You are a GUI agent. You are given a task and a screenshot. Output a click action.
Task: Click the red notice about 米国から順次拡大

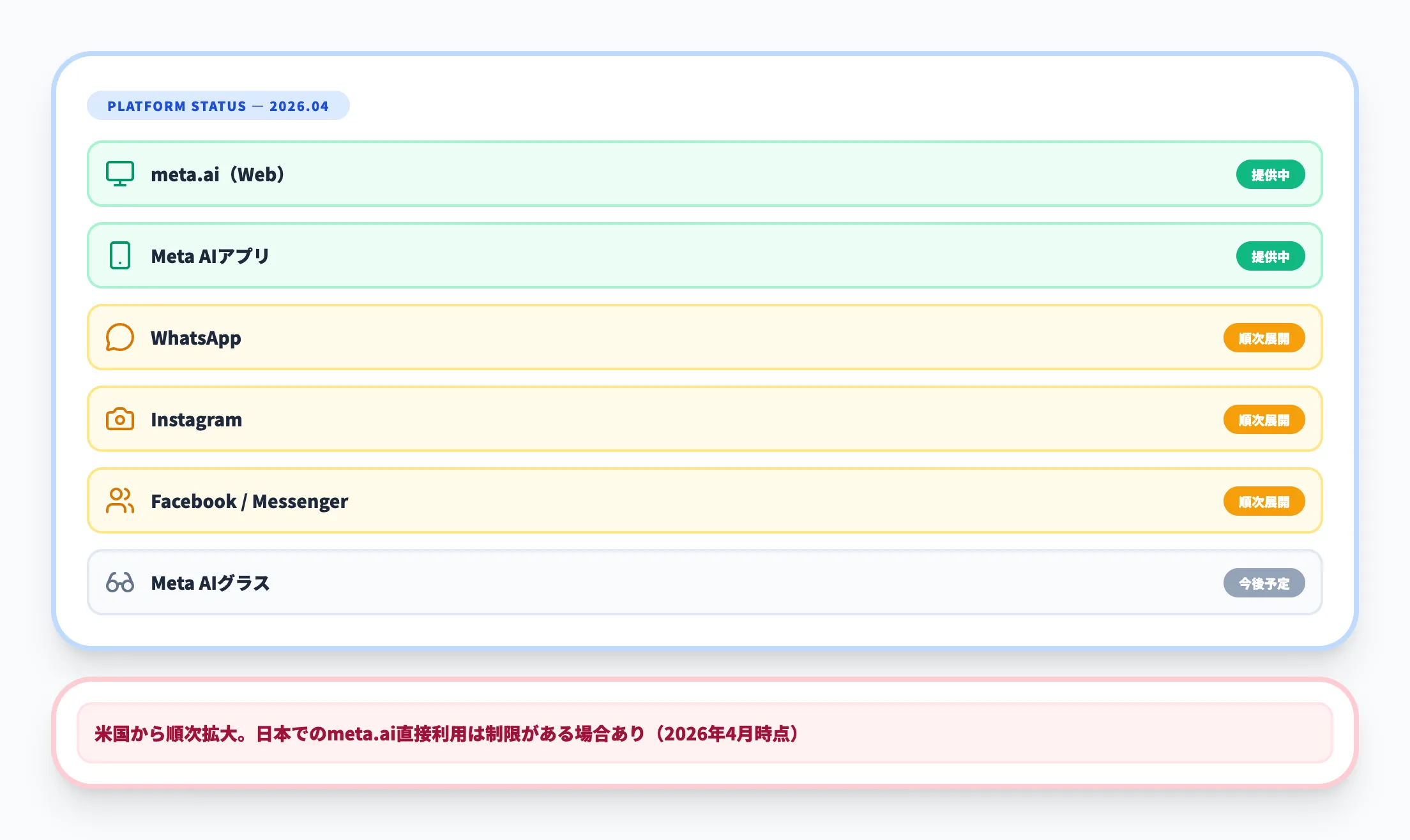click(447, 733)
